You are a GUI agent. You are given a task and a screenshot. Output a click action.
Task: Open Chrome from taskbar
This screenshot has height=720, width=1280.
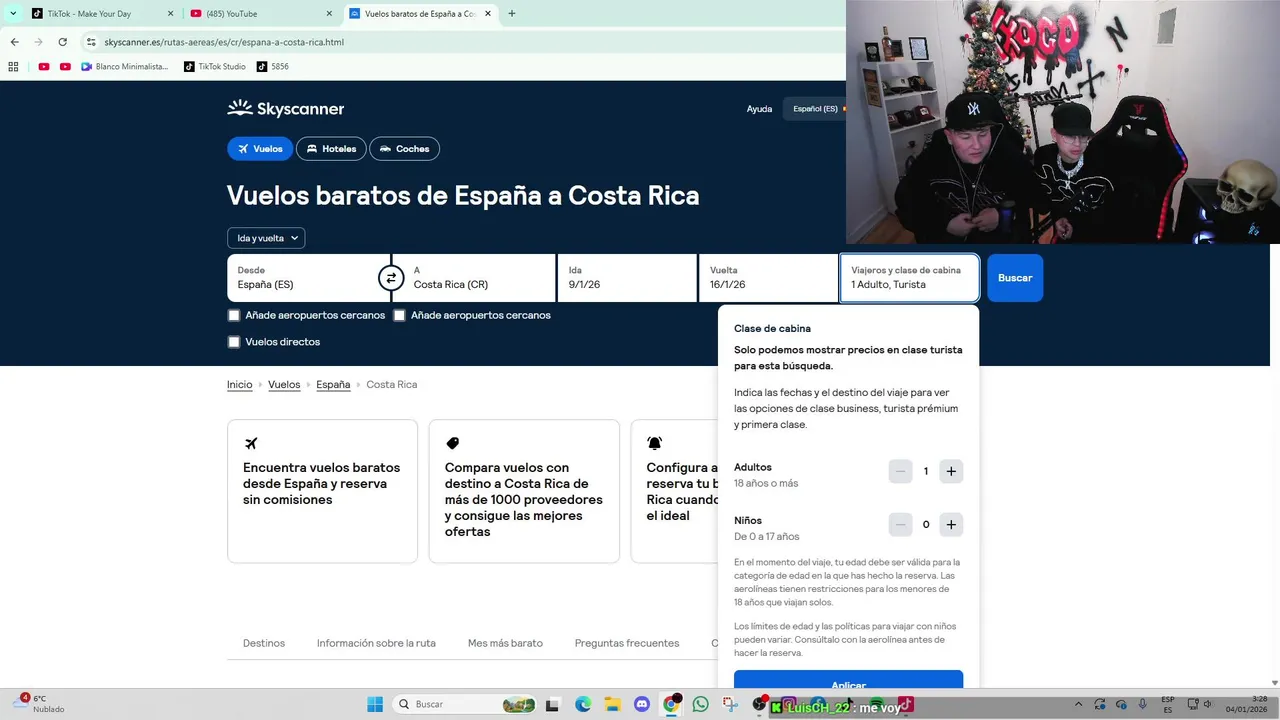[671, 704]
